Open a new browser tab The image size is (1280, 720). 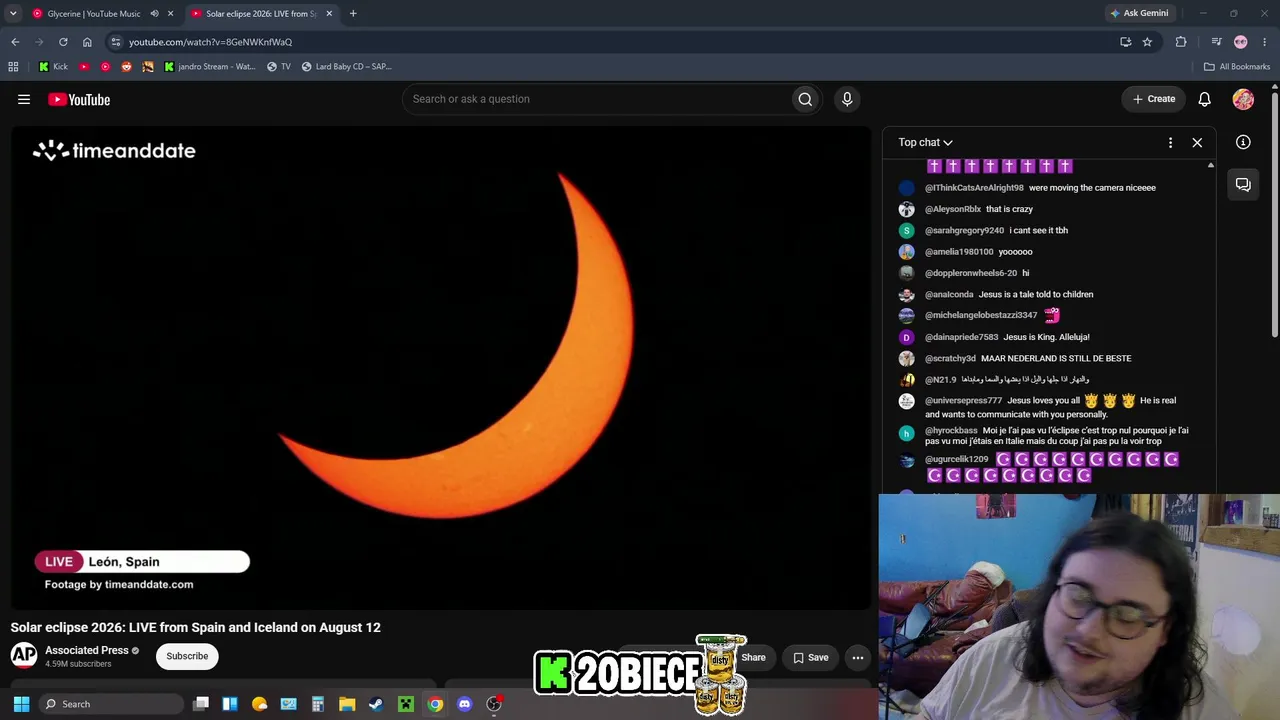pyautogui.click(x=353, y=14)
